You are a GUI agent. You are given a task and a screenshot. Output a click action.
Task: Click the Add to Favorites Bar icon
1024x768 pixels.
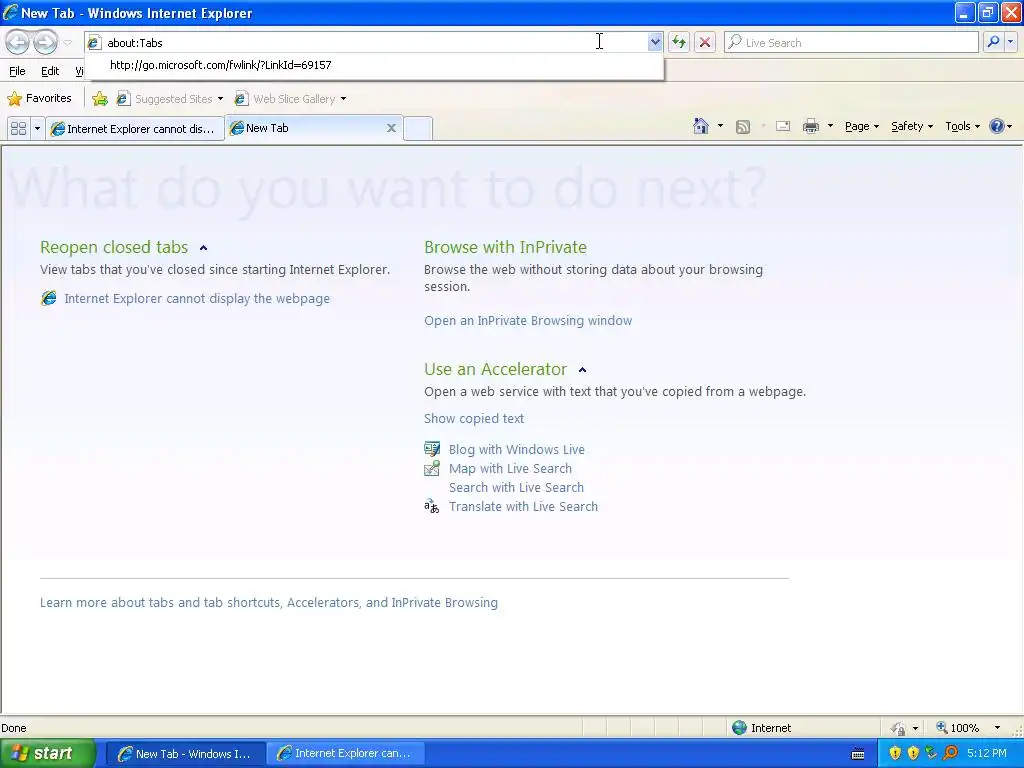click(100, 99)
